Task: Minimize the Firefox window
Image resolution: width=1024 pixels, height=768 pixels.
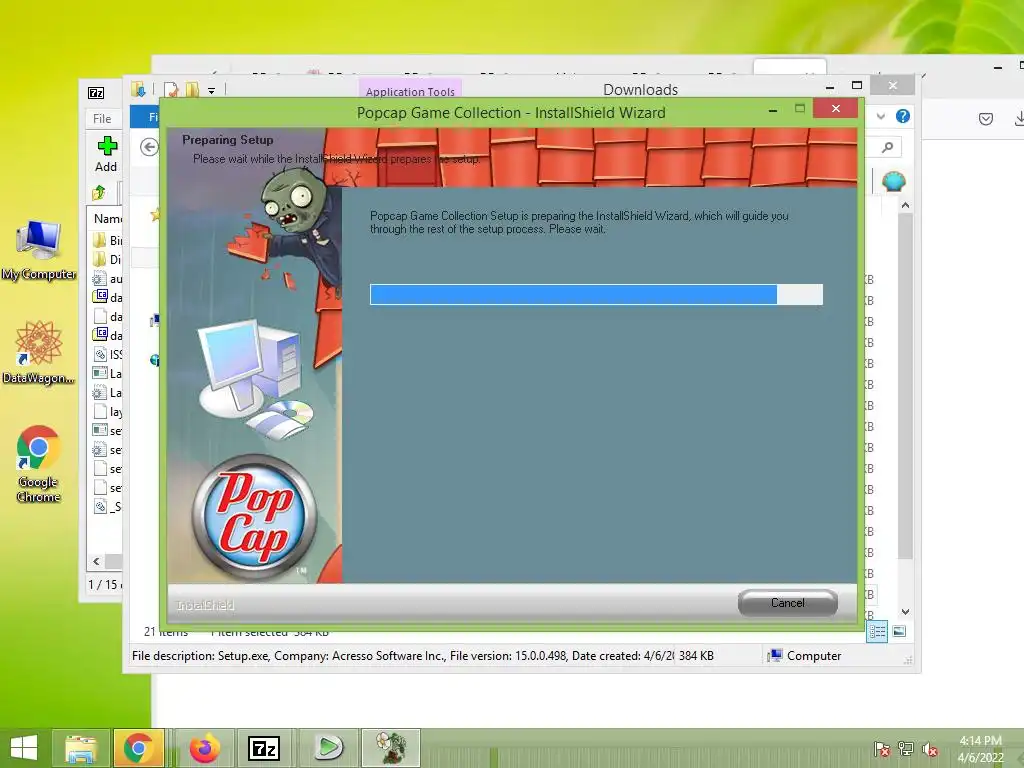Action: click(997, 67)
